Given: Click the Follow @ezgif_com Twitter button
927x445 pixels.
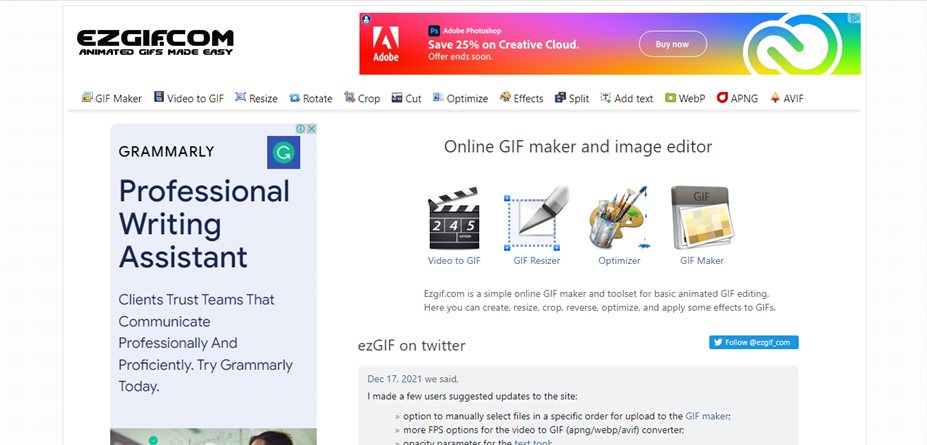Looking at the screenshot, I should 754,342.
